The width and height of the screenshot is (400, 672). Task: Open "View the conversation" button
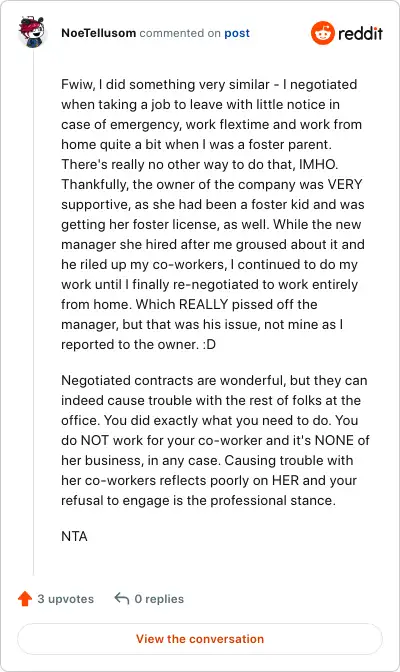200,639
